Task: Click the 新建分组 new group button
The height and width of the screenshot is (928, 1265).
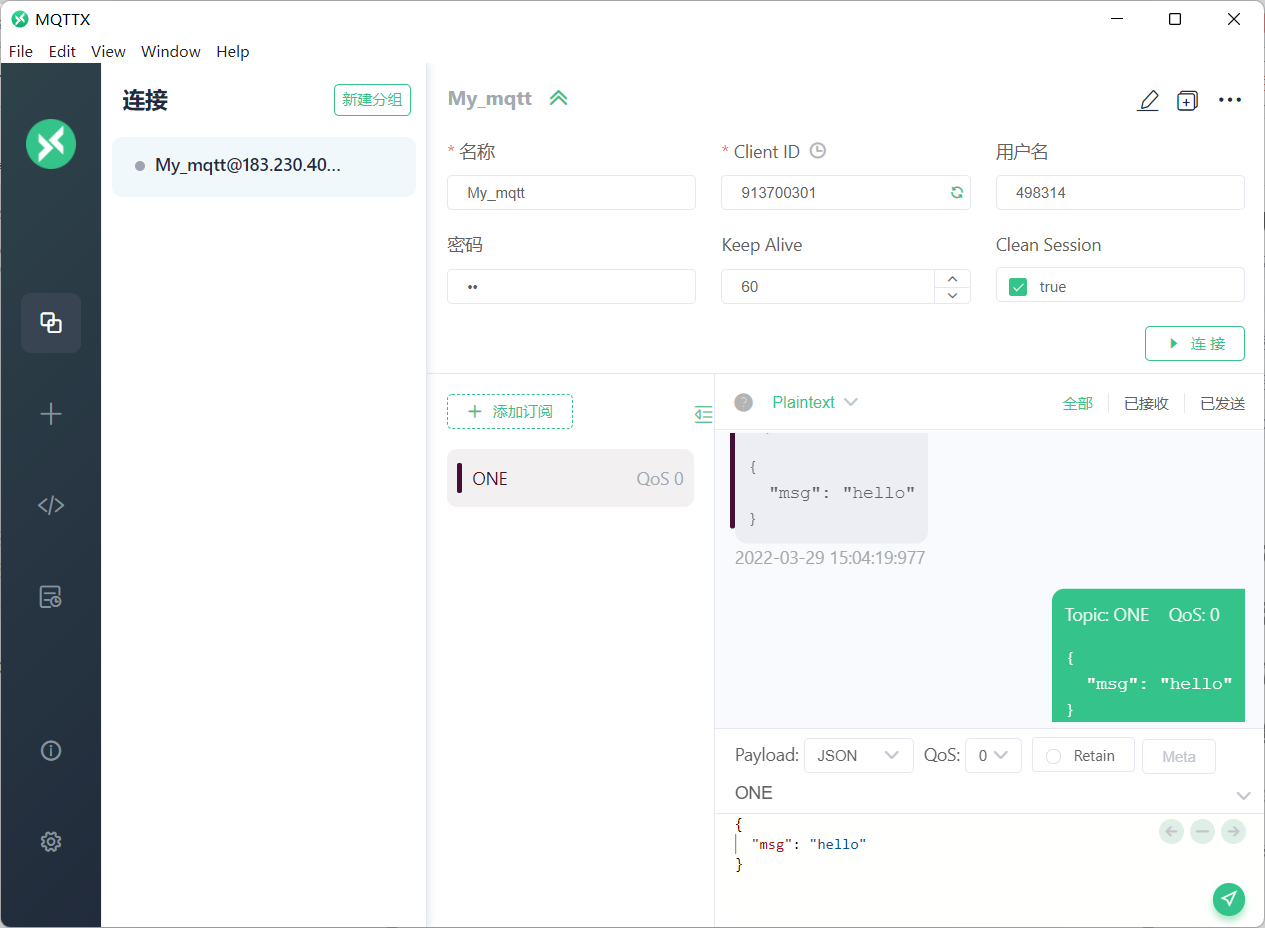Action: (372, 100)
